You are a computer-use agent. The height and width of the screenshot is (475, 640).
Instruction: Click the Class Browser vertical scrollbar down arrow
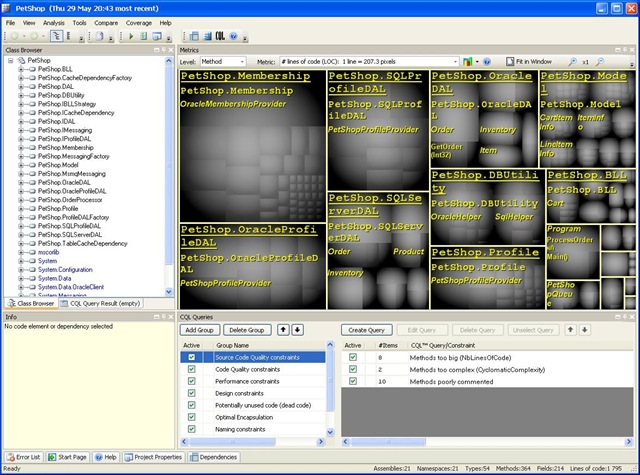[169, 292]
